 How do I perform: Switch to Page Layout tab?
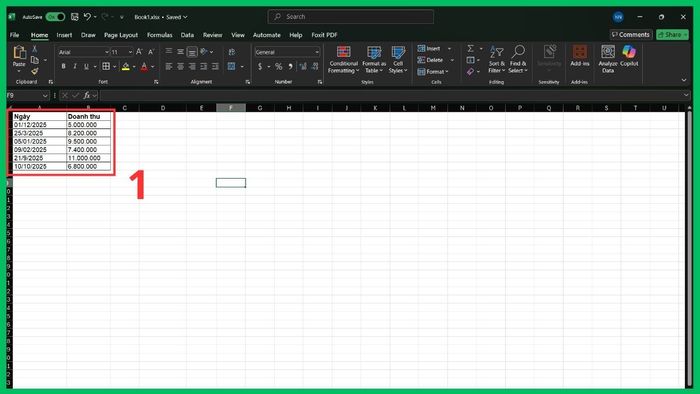tap(121, 35)
